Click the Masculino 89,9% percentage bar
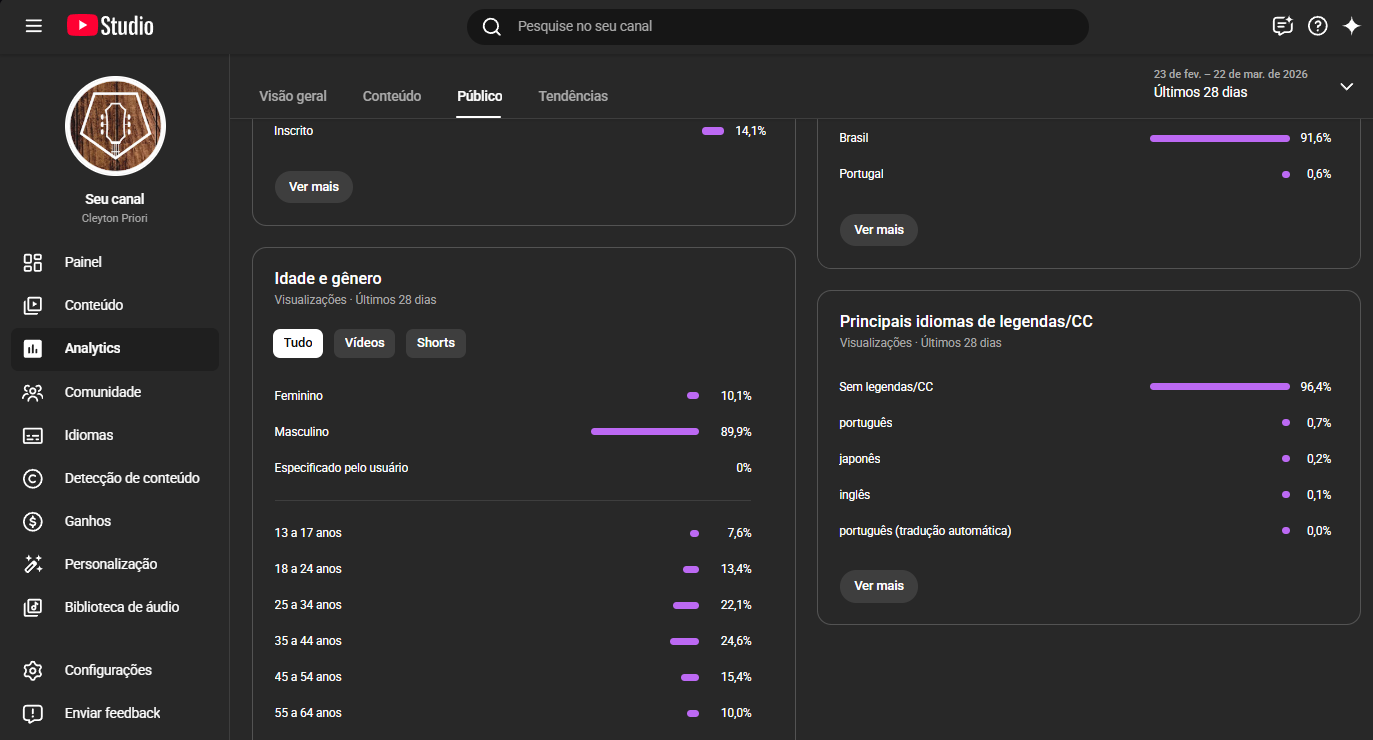 click(645, 432)
